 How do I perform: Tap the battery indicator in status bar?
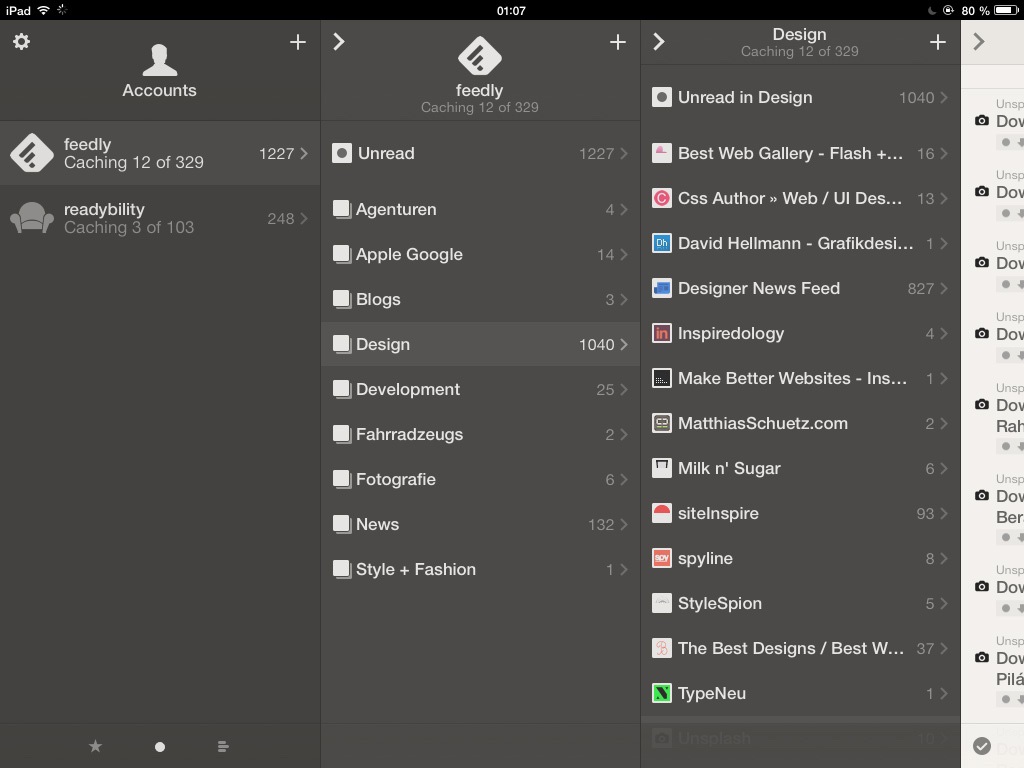click(1005, 10)
